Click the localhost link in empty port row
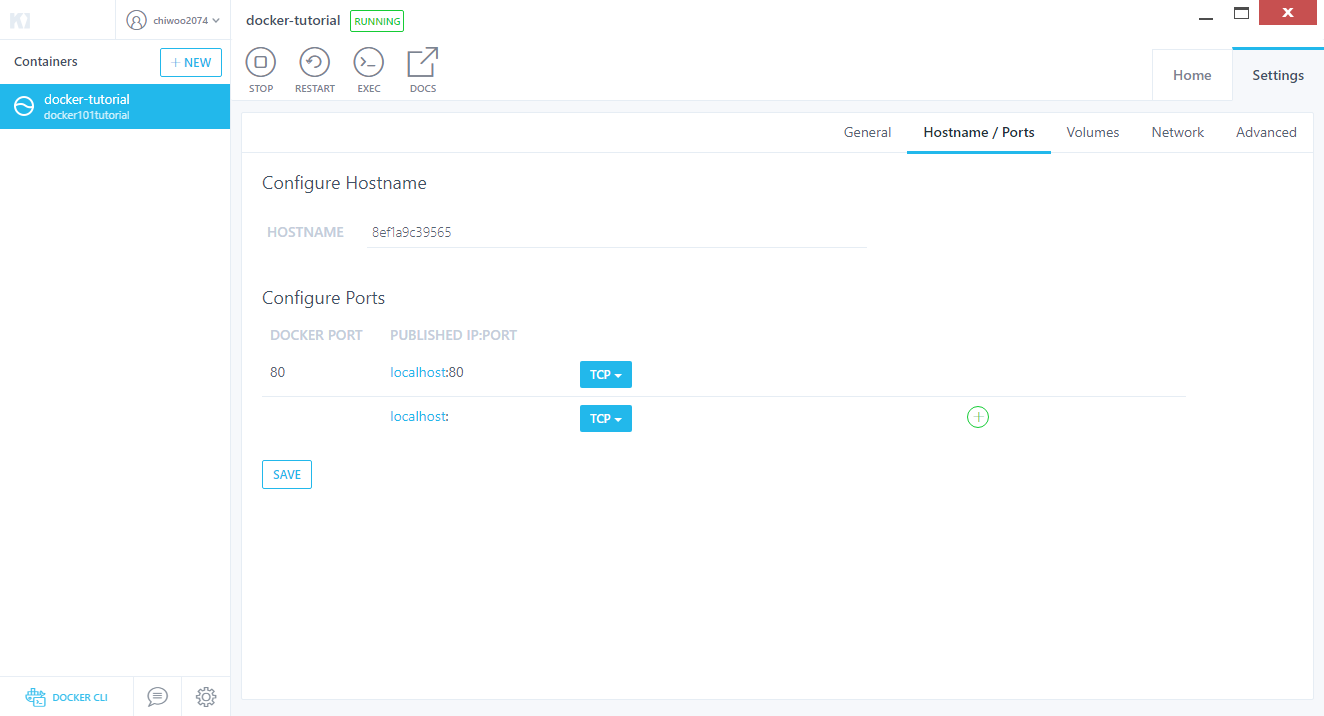Screen dimensions: 1324x716 pyautogui.click(x=418, y=416)
